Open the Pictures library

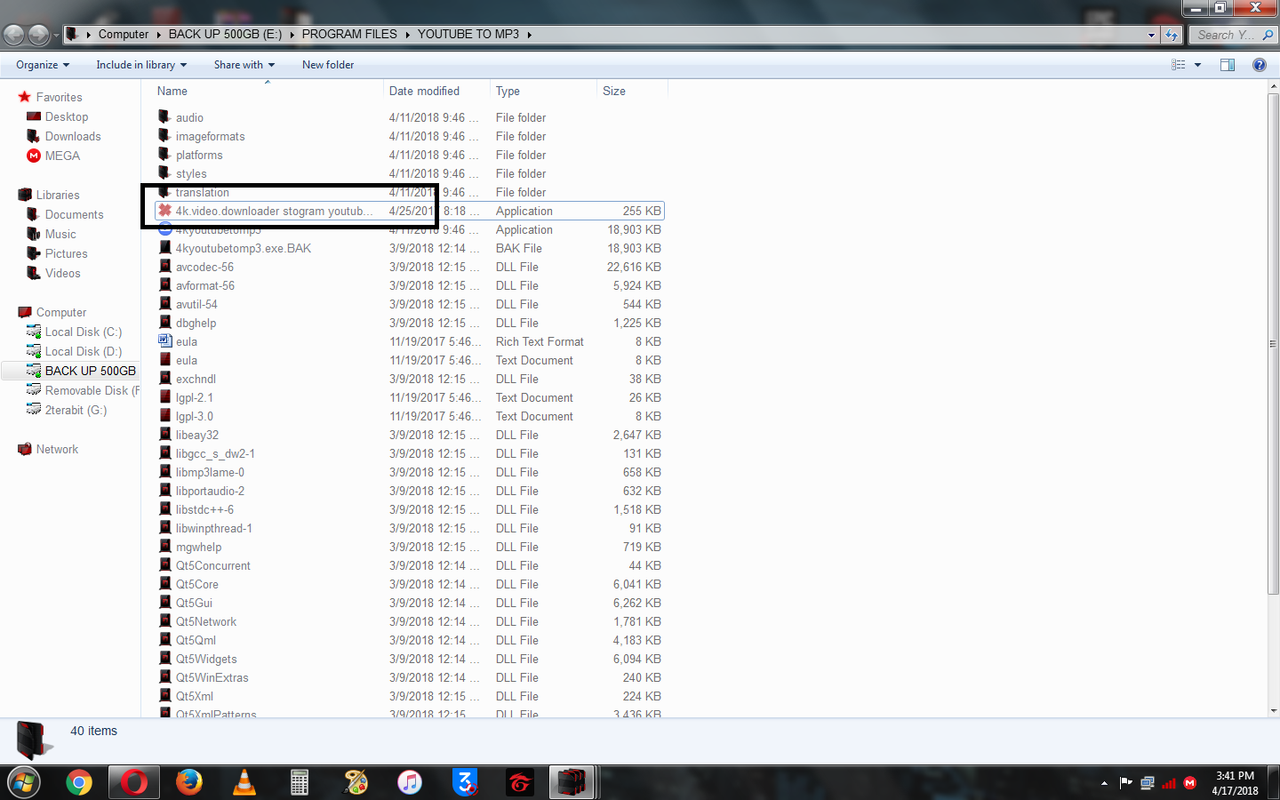tap(66, 253)
